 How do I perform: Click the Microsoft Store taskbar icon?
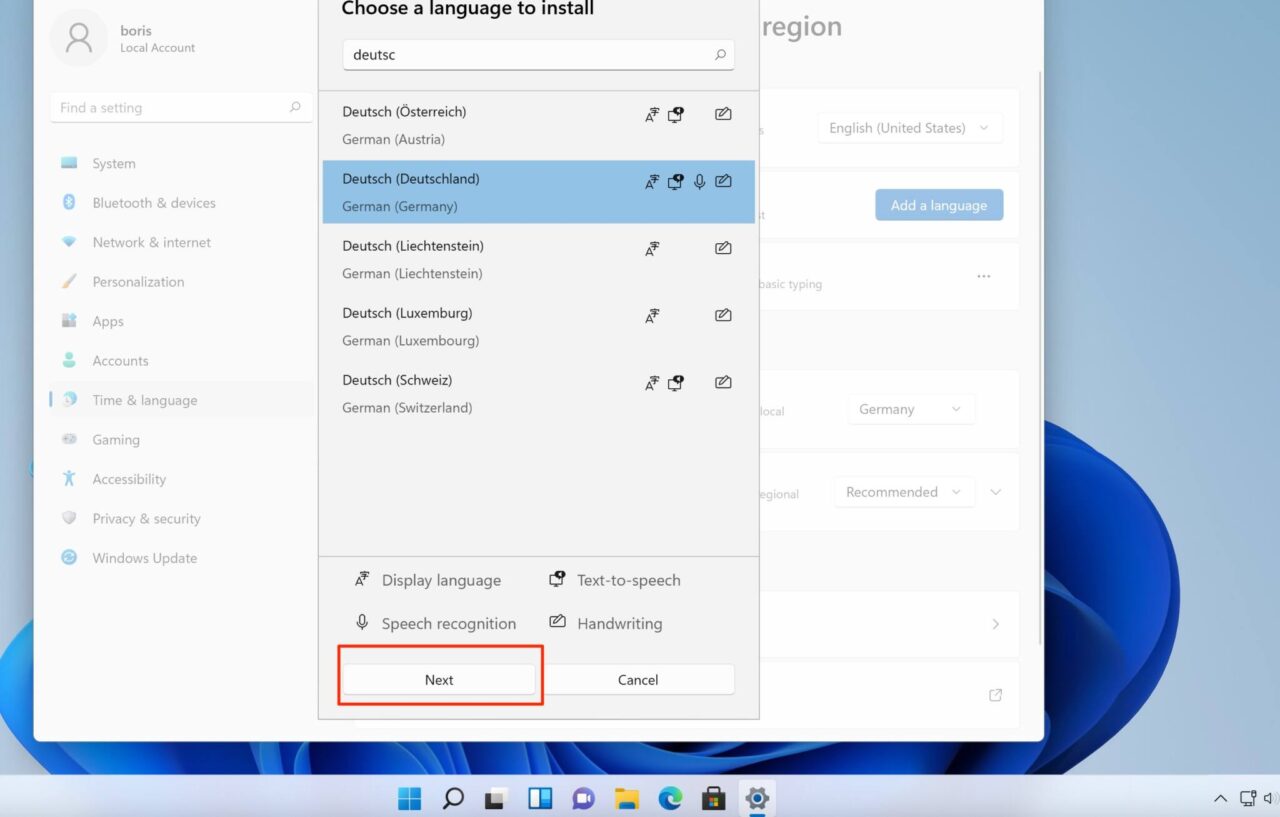coord(713,798)
